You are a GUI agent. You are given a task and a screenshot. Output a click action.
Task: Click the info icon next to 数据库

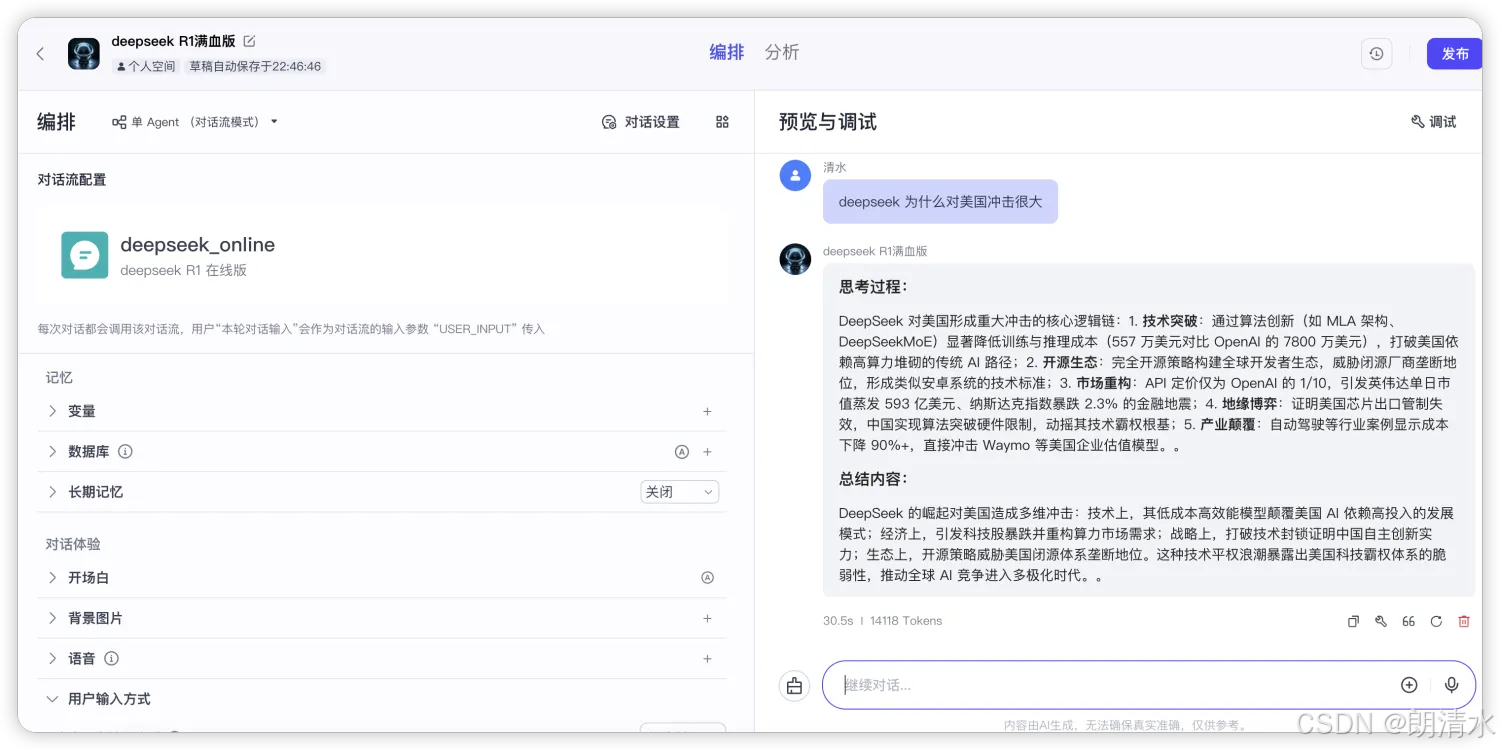125,452
